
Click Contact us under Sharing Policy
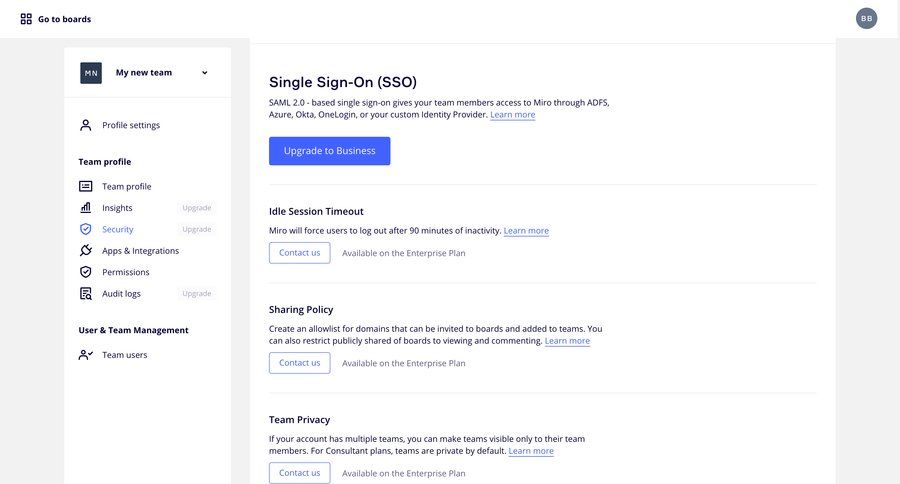[300, 363]
